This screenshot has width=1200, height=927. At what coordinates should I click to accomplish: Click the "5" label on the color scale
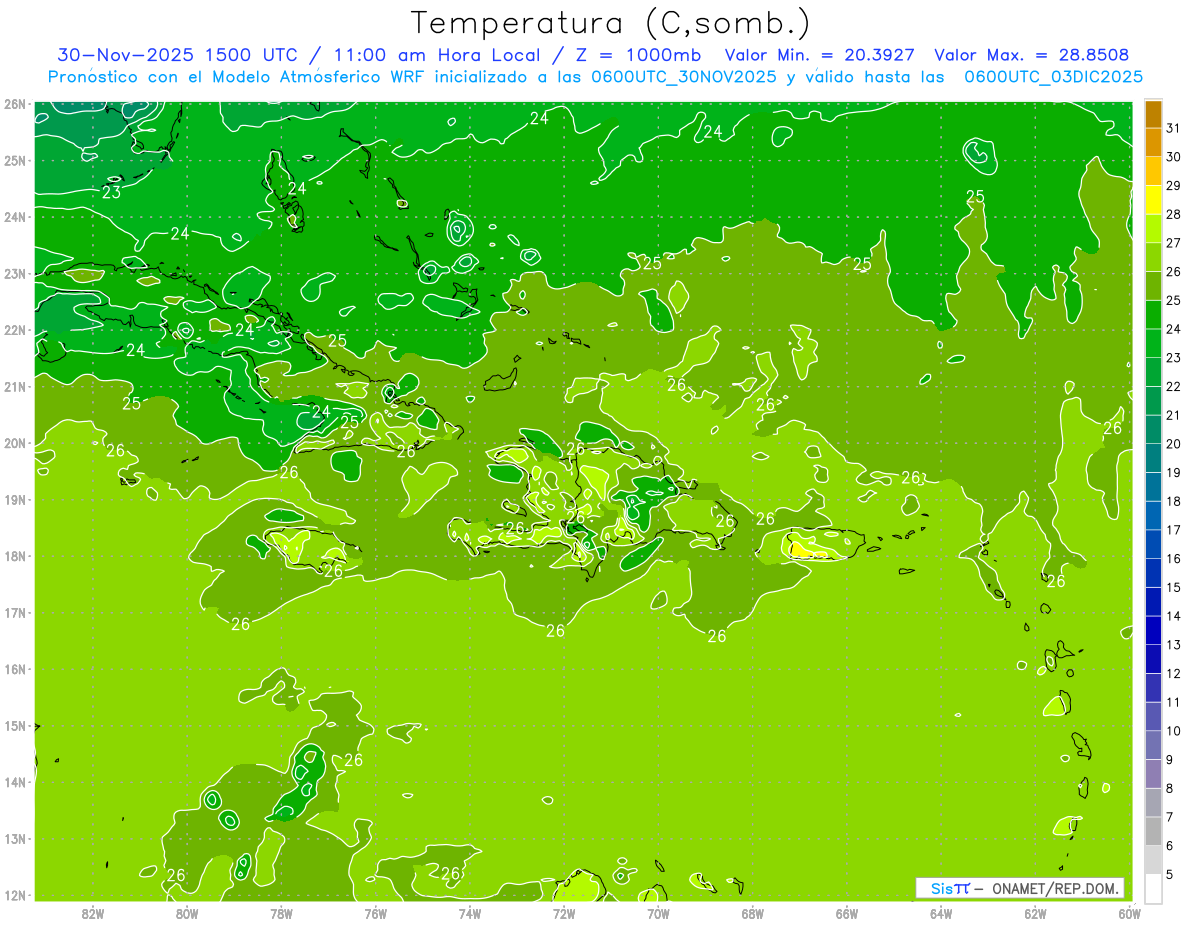click(1171, 874)
